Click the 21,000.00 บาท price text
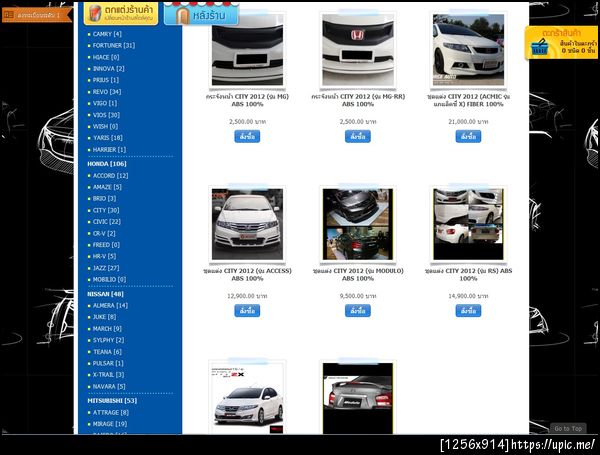 tap(468, 122)
